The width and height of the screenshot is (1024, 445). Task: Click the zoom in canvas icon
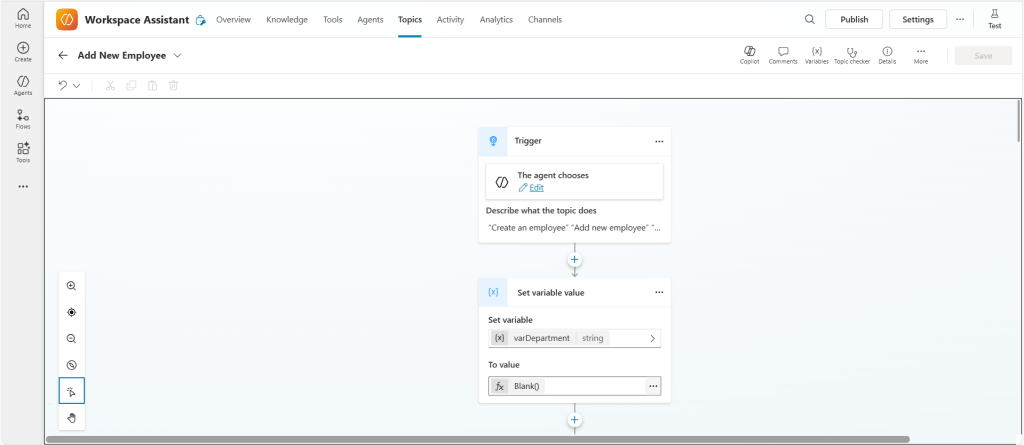(72, 286)
